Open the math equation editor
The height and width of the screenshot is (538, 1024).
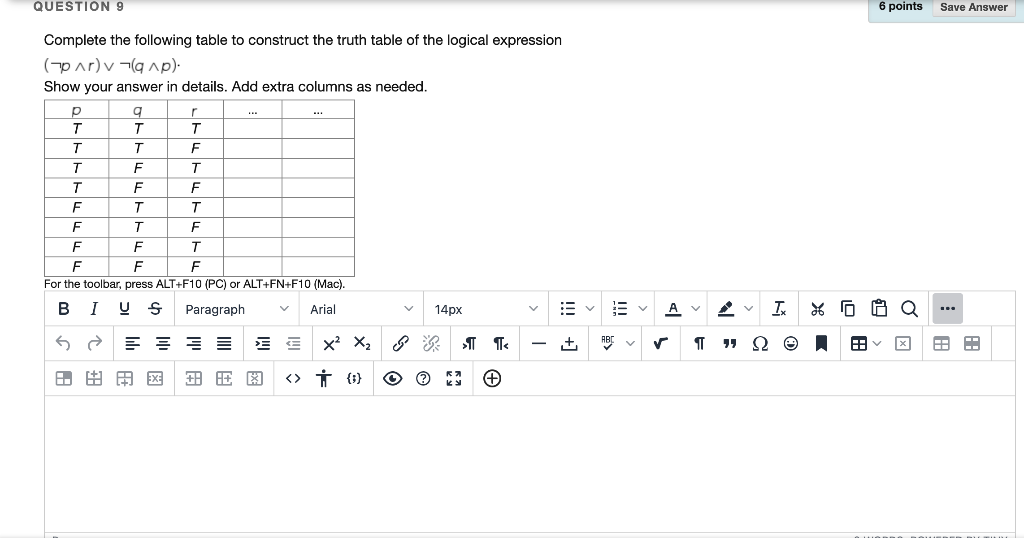660,343
